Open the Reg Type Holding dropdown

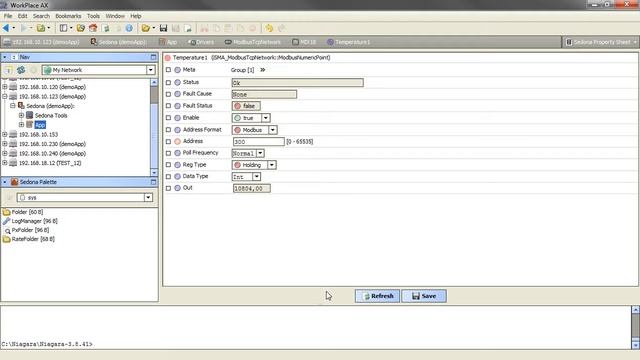pos(272,165)
